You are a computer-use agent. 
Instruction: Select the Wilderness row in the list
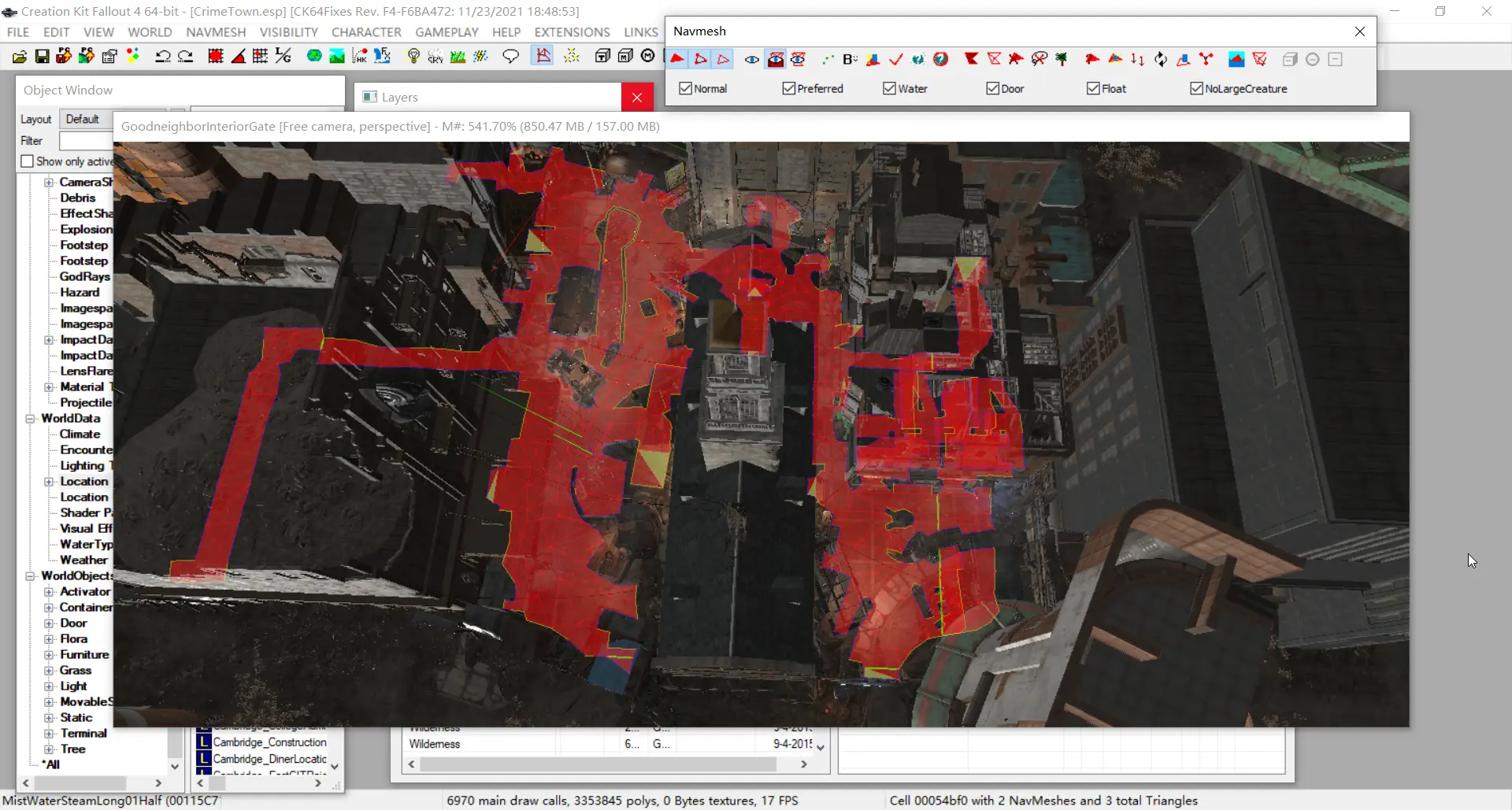point(611,744)
